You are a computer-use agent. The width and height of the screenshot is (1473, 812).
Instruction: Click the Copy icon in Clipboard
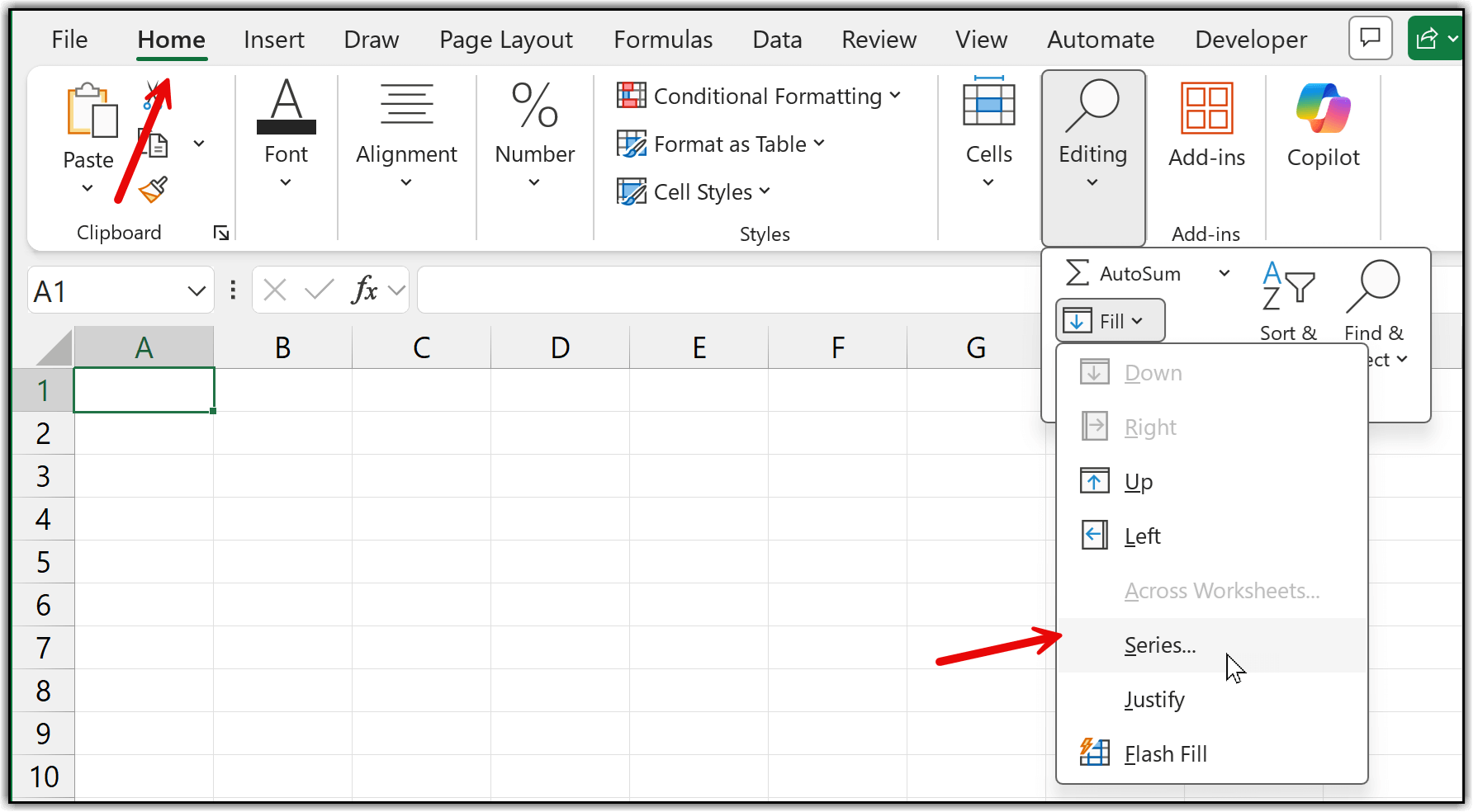155,144
